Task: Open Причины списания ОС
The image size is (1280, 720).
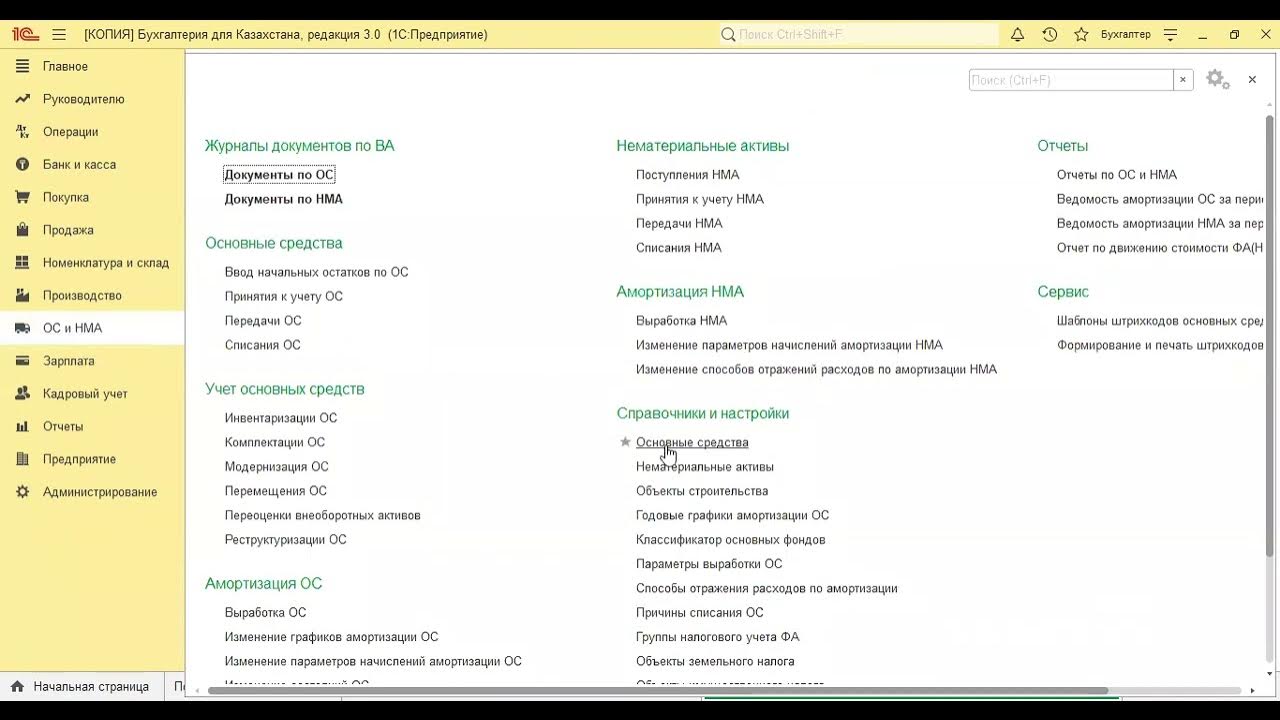Action: tap(699, 612)
